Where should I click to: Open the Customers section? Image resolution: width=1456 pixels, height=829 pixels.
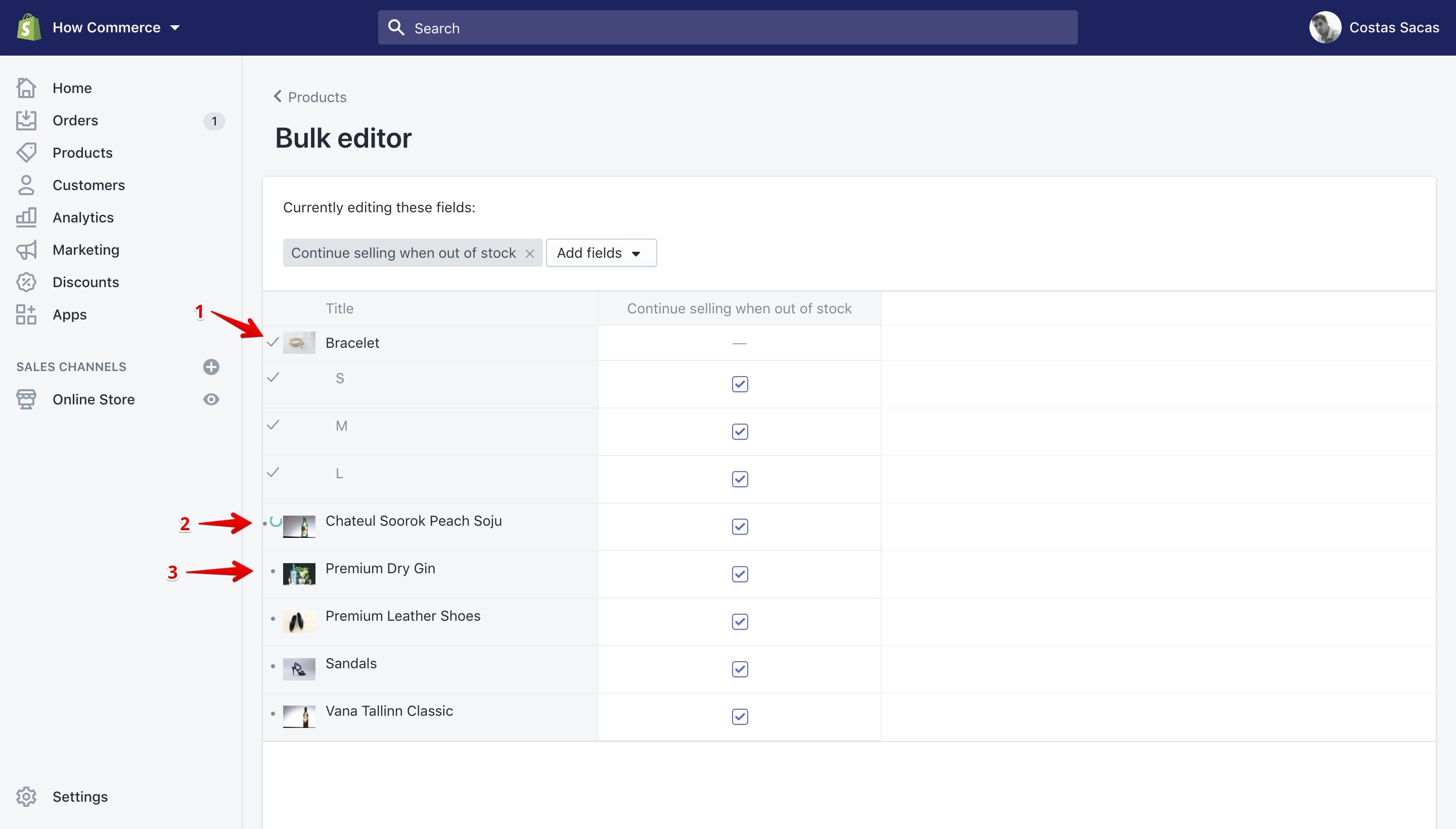click(x=89, y=185)
